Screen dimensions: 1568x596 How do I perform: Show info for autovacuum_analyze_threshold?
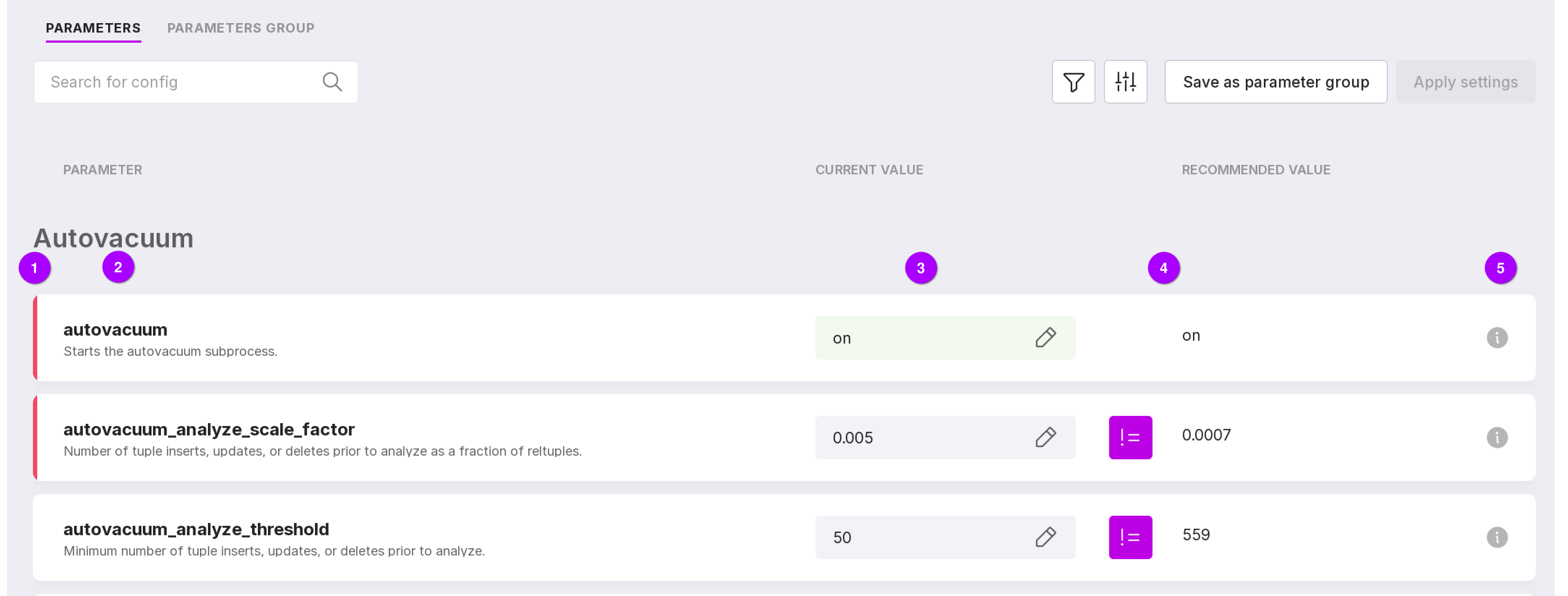point(1497,537)
